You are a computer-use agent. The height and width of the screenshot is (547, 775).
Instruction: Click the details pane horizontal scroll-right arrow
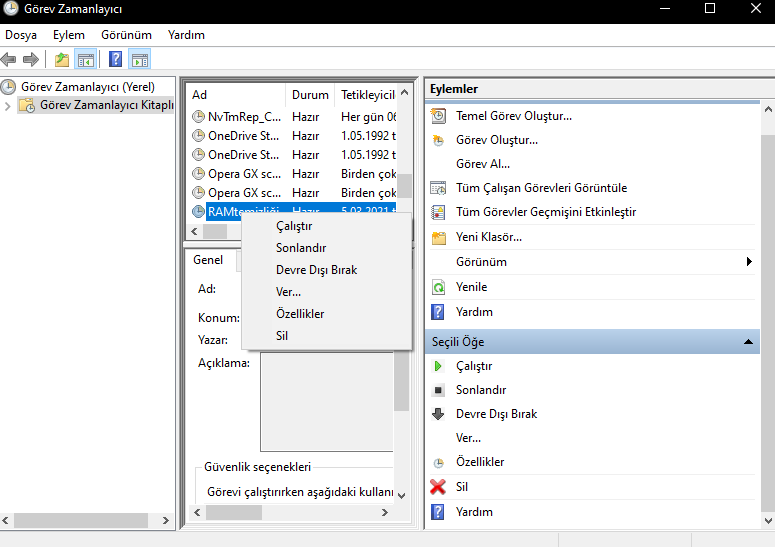(385, 513)
